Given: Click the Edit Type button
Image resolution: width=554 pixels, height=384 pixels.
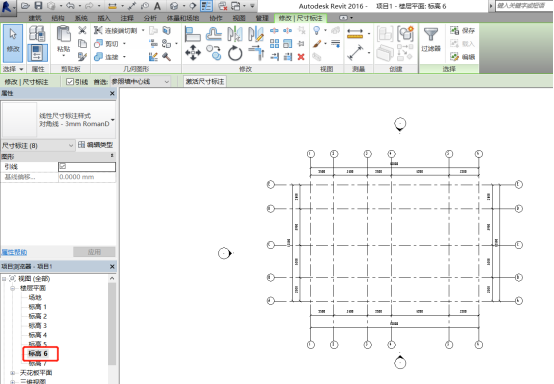Looking at the screenshot, I should [x=95, y=145].
